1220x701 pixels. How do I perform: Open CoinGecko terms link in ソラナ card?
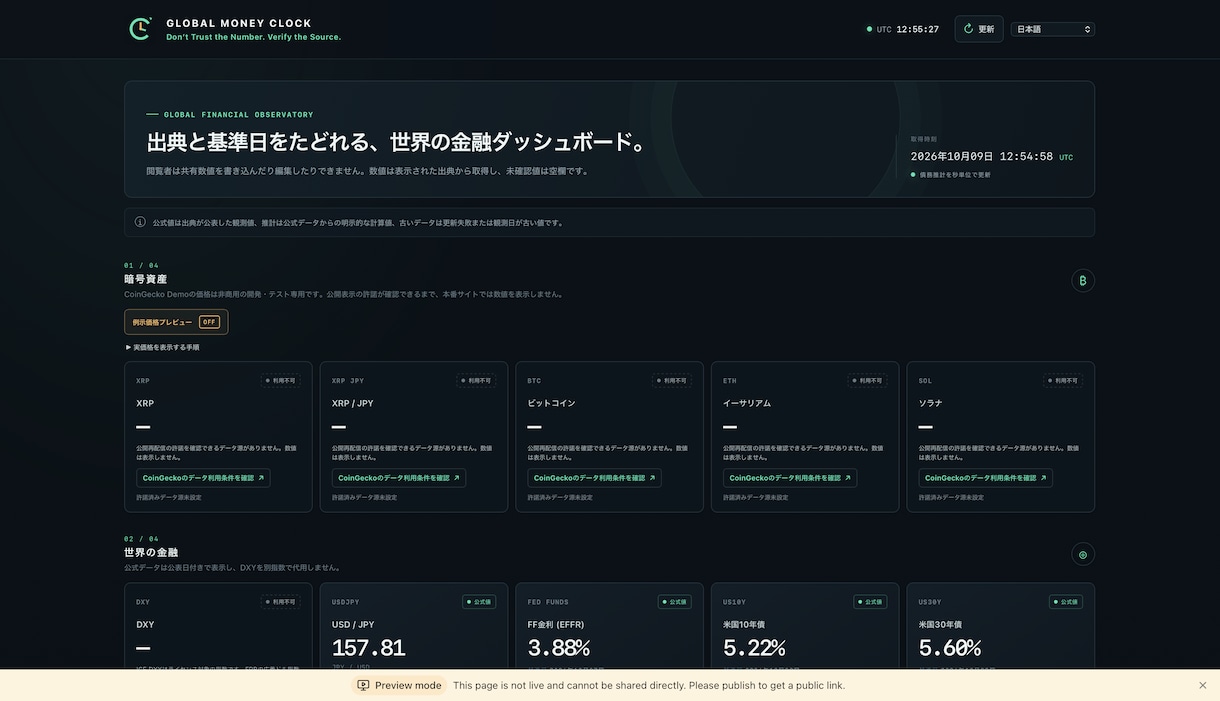pyautogui.click(x=985, y=478)
